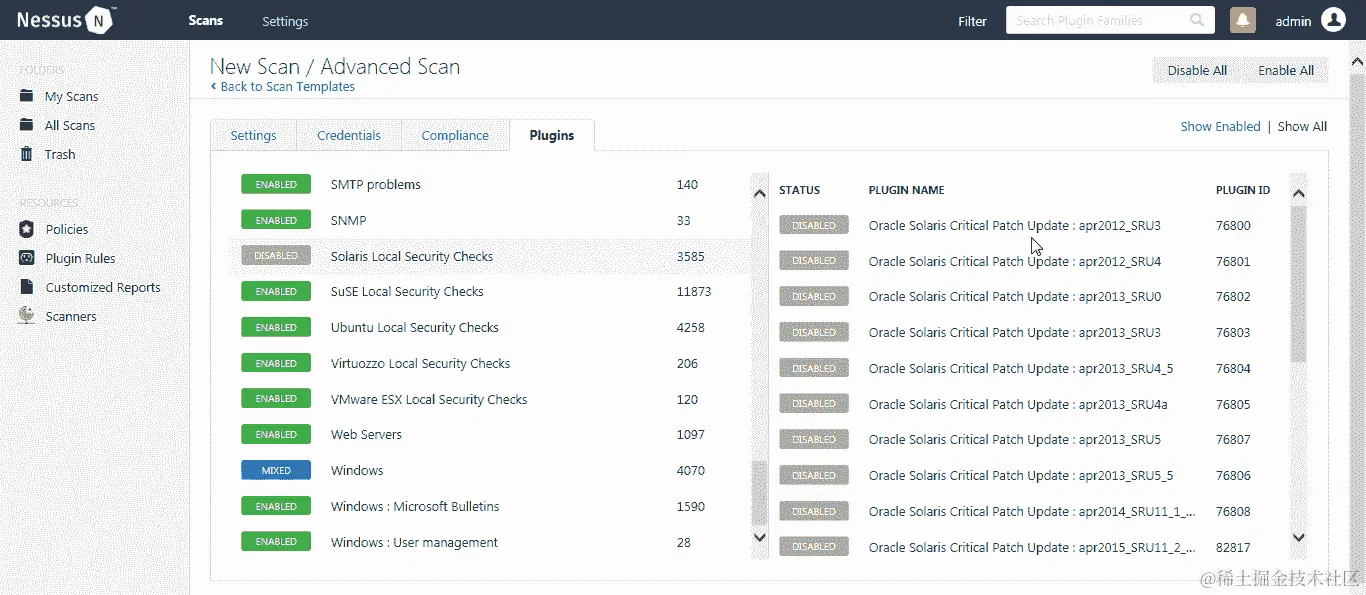Toggle DISABLED status for plugin 76801

814,261
